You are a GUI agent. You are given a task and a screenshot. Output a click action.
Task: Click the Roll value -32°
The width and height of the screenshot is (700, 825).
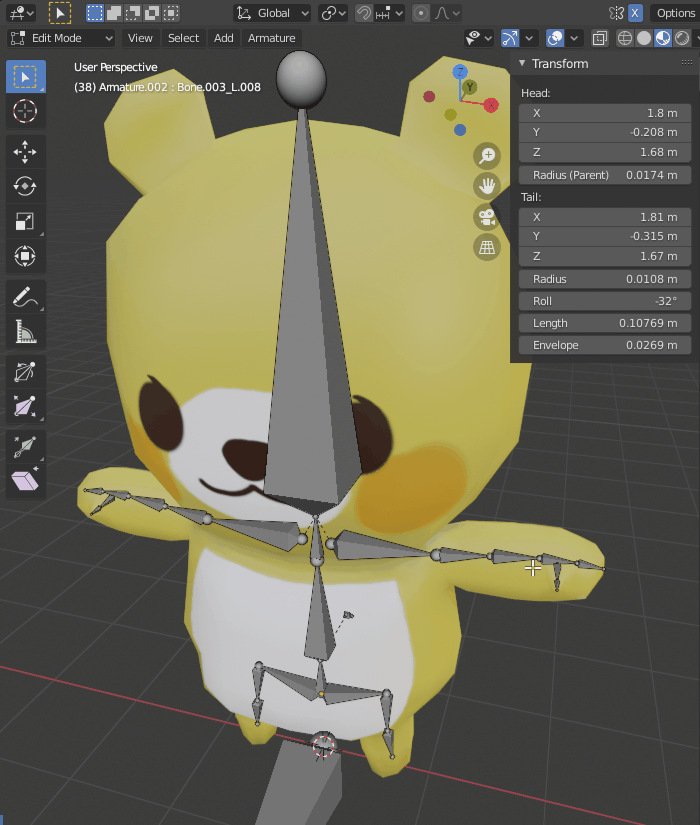[605, 301]
